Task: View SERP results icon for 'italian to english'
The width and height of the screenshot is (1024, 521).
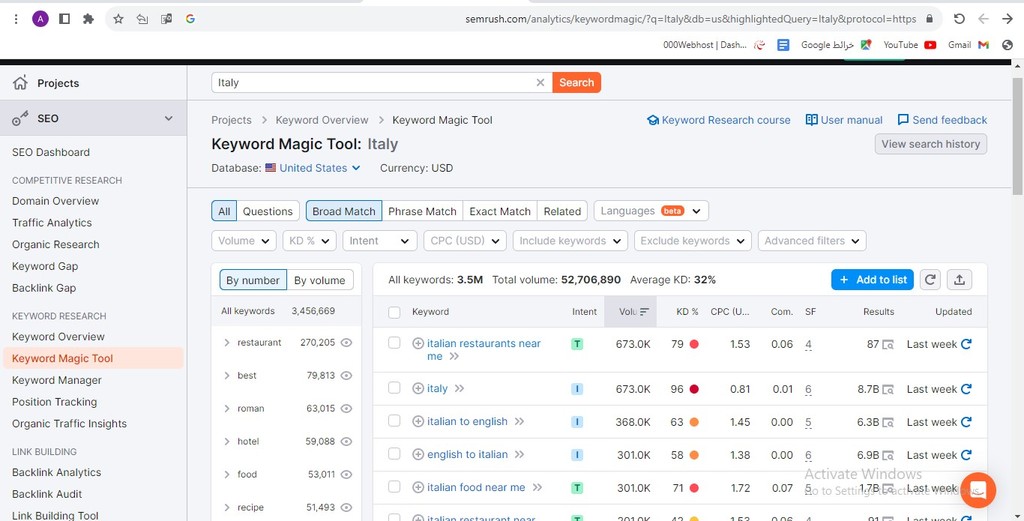Action: pos(888,422)
